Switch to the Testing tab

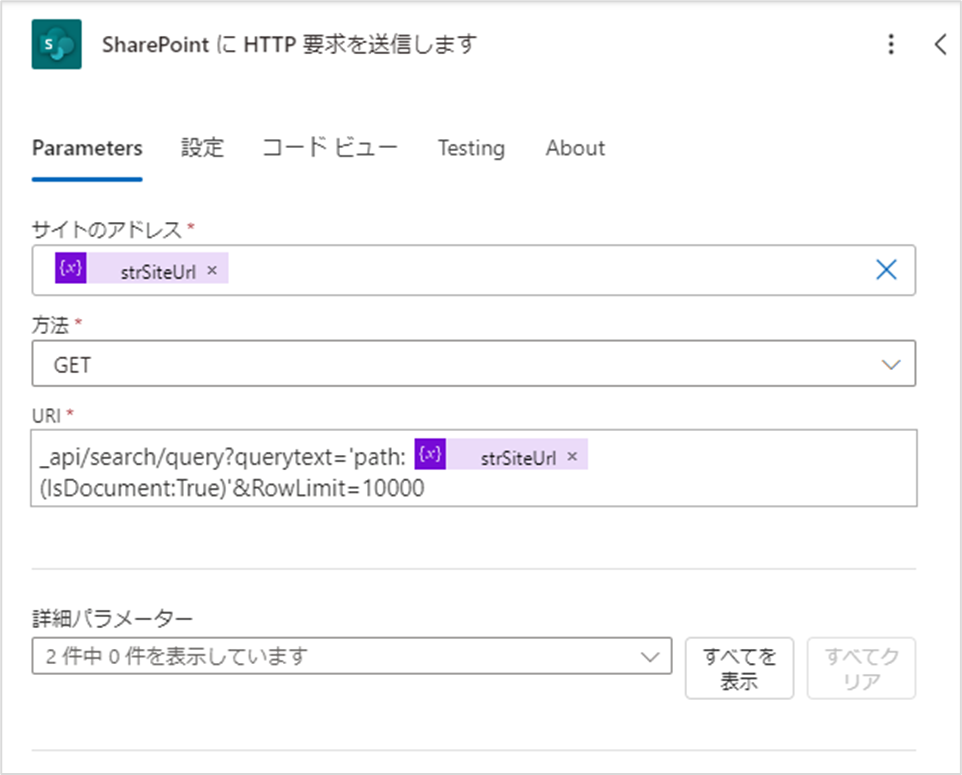(471, 148)
